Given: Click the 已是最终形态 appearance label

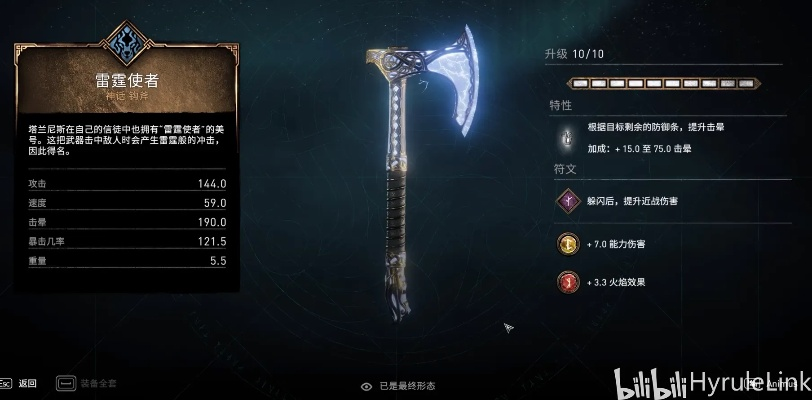Looking at the screenshot, I should [407, 386].
